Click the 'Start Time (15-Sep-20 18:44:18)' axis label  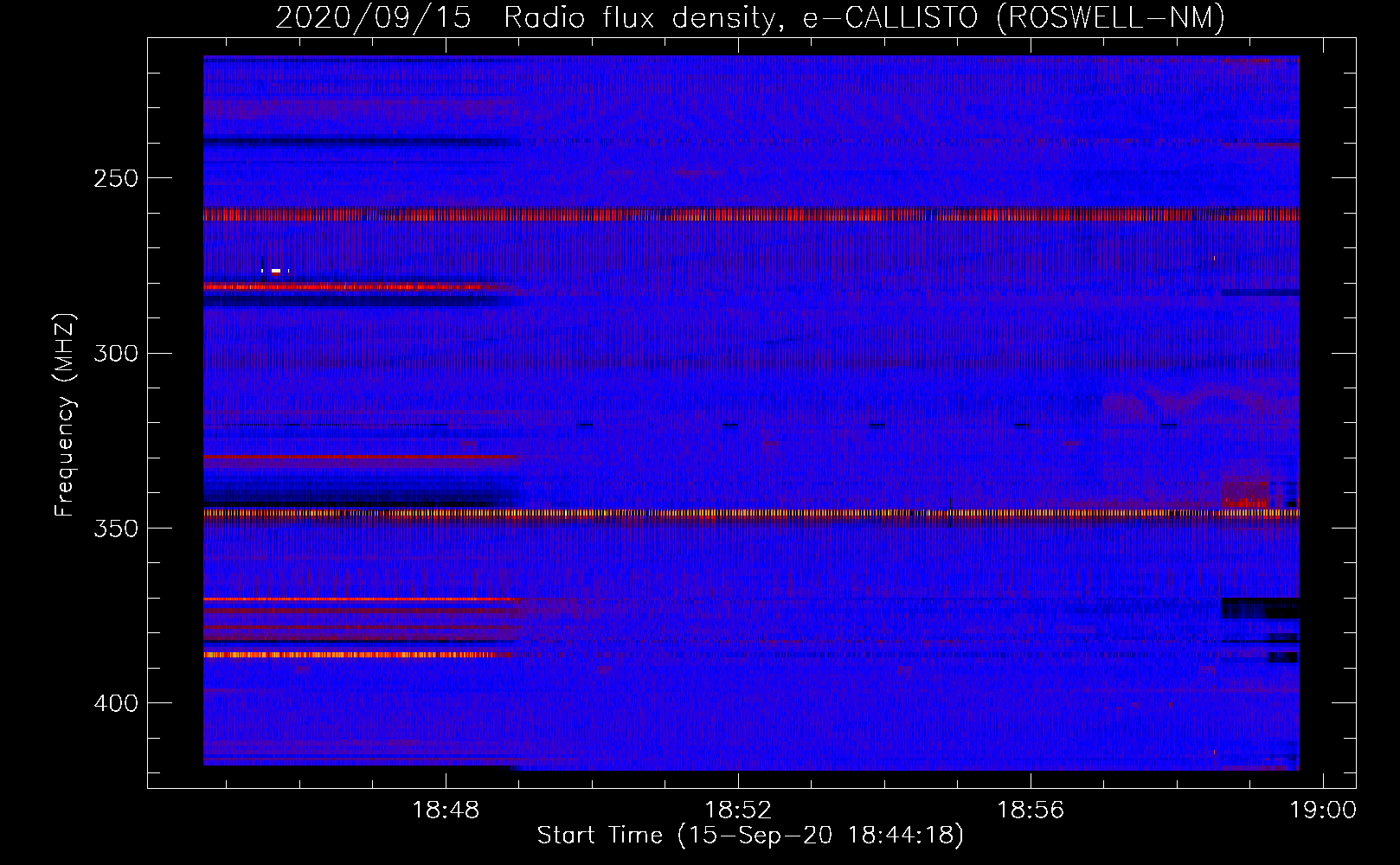[750, 836]
